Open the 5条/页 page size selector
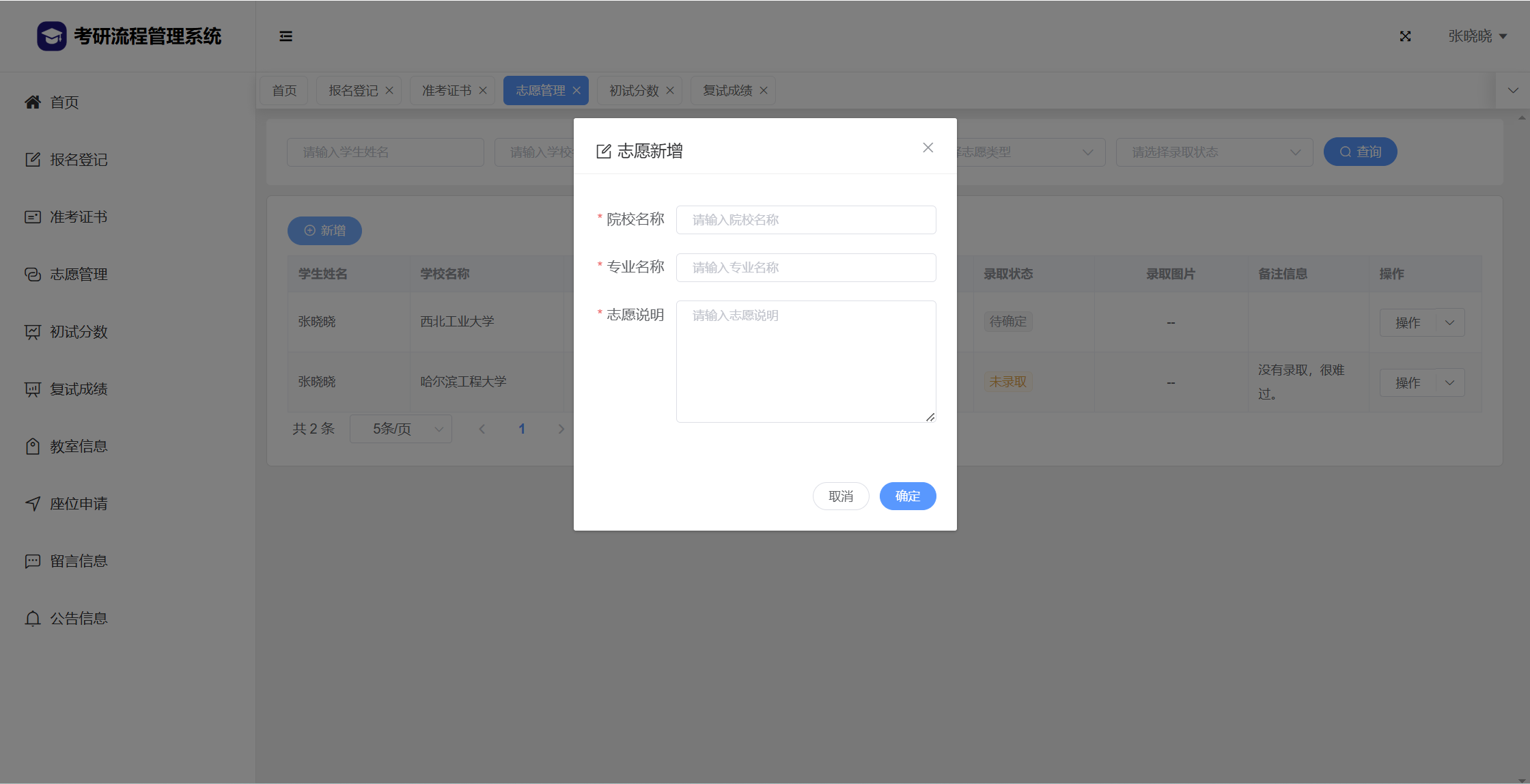Viewport: 1530px width, 784px height. (401, 429)
